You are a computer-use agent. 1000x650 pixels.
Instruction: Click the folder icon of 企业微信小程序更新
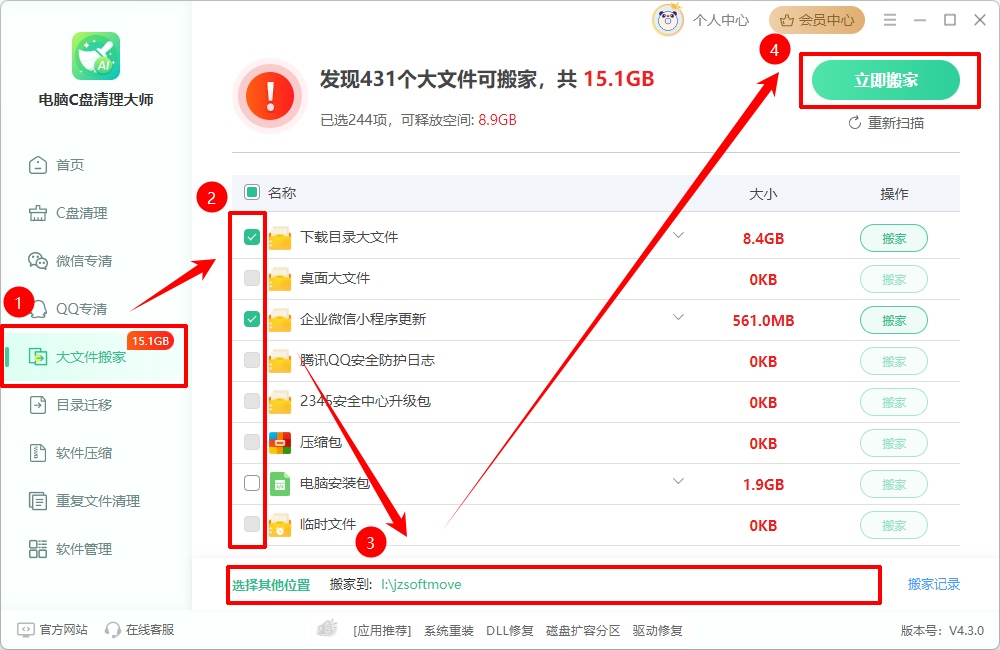click(x=279, y=320)
